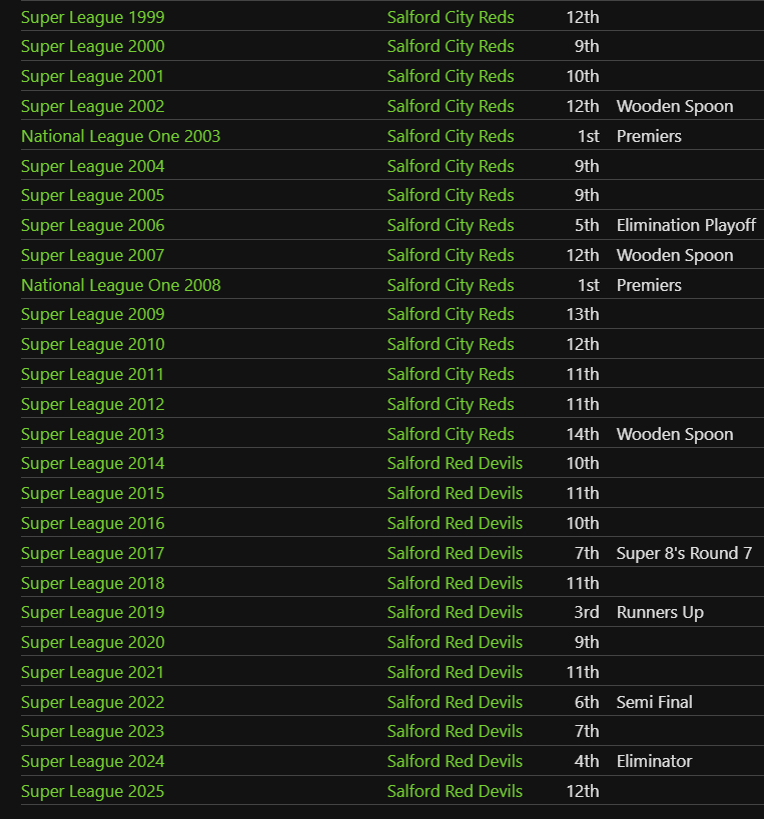Viewport: 764px width, 819px height.
Task: Select 'Wooden Spoon' text in 2002 row
Action: point(675,107)
